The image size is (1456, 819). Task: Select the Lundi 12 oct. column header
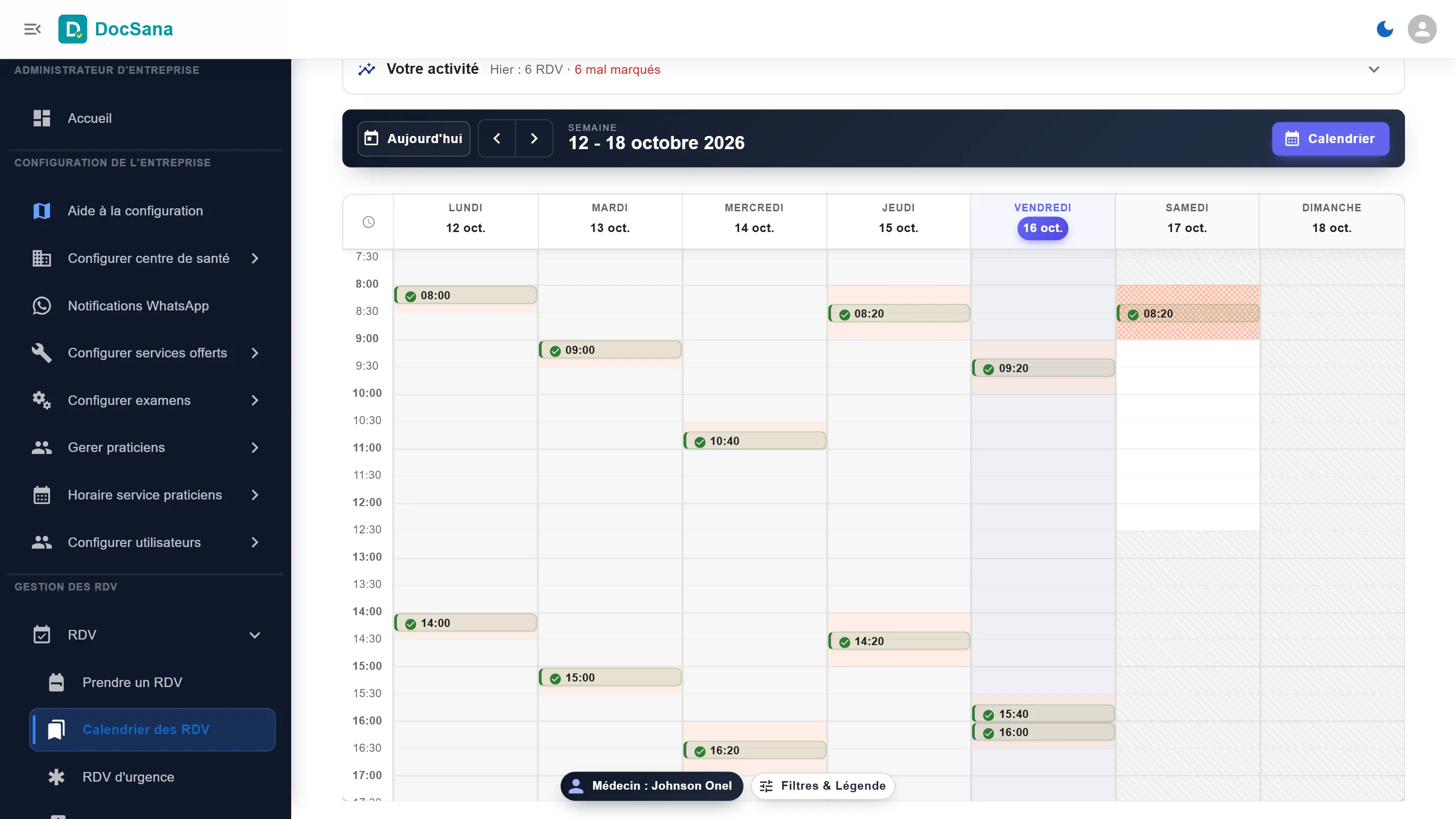[x=465, y=221]
